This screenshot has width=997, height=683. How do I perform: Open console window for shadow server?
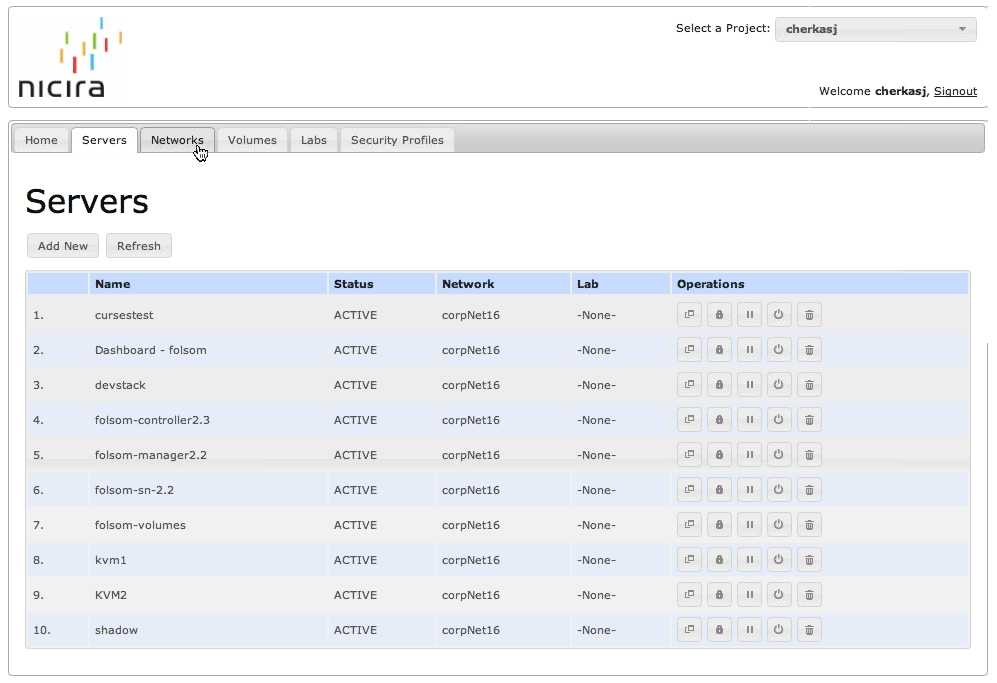pyautogui.click(x=689, y=630)
